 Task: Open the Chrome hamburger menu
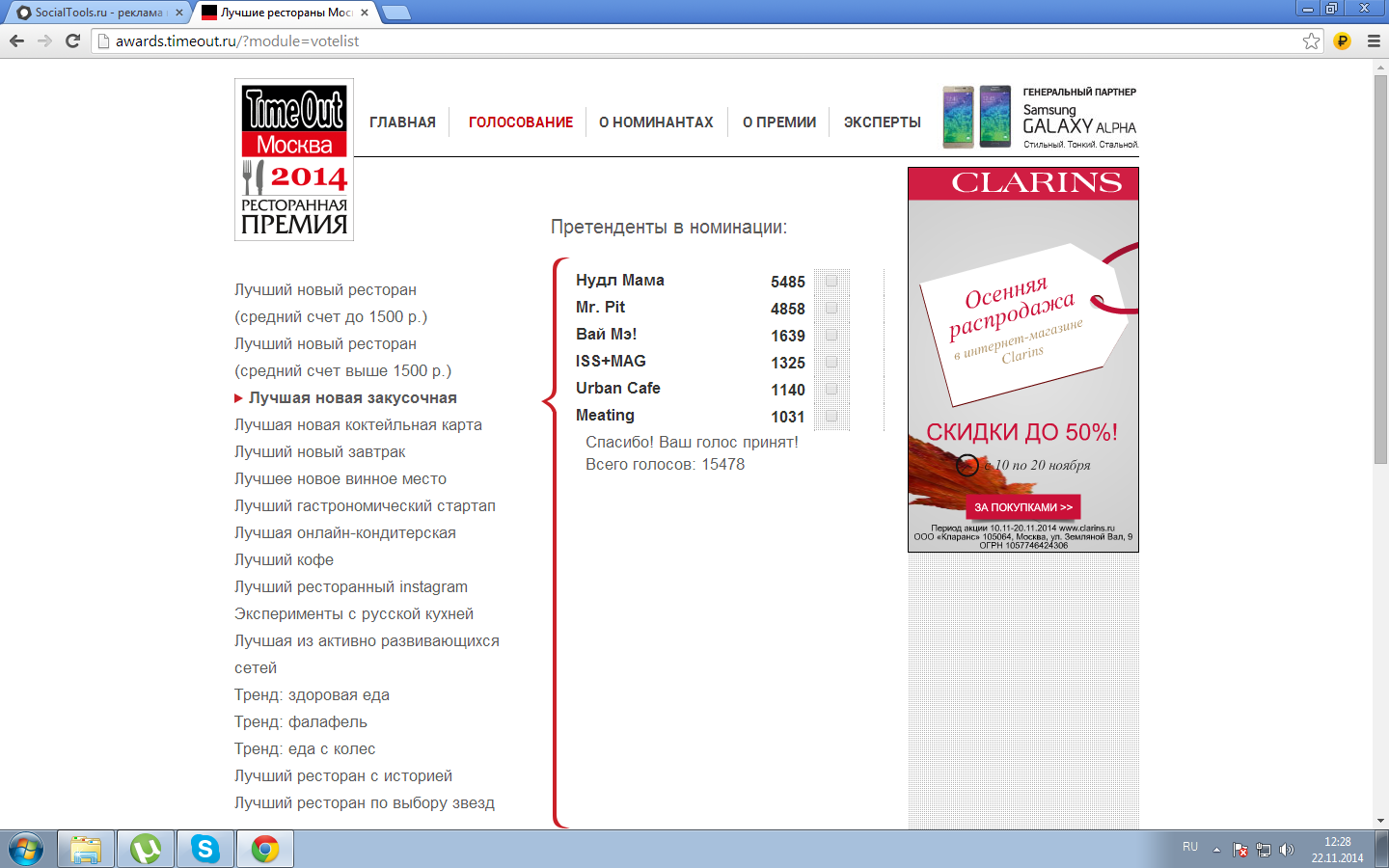pos(1374,41)
